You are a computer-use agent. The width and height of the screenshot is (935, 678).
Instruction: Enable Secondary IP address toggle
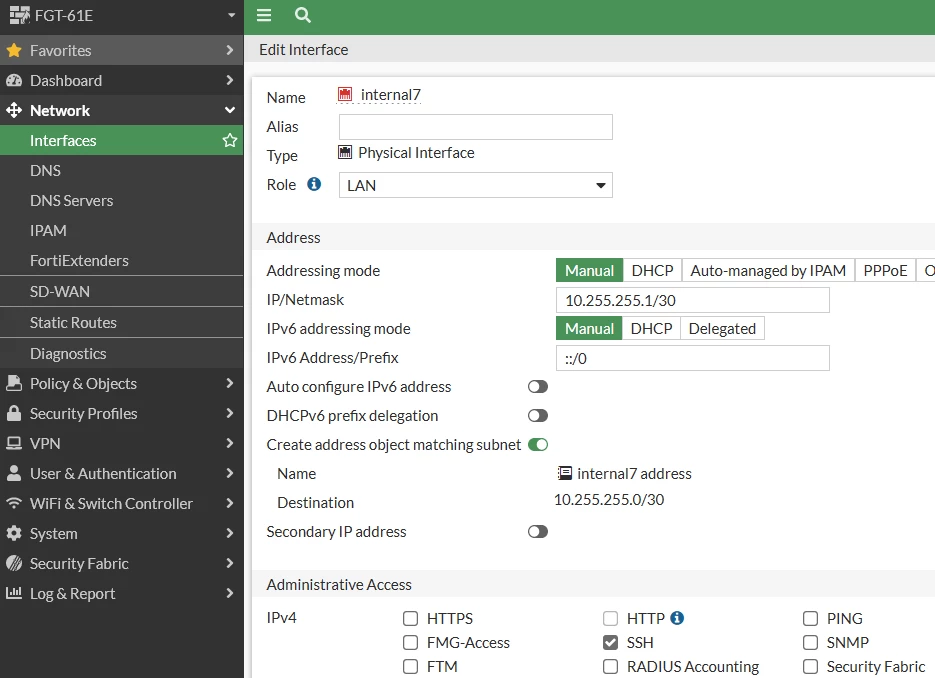coord(538,531)
